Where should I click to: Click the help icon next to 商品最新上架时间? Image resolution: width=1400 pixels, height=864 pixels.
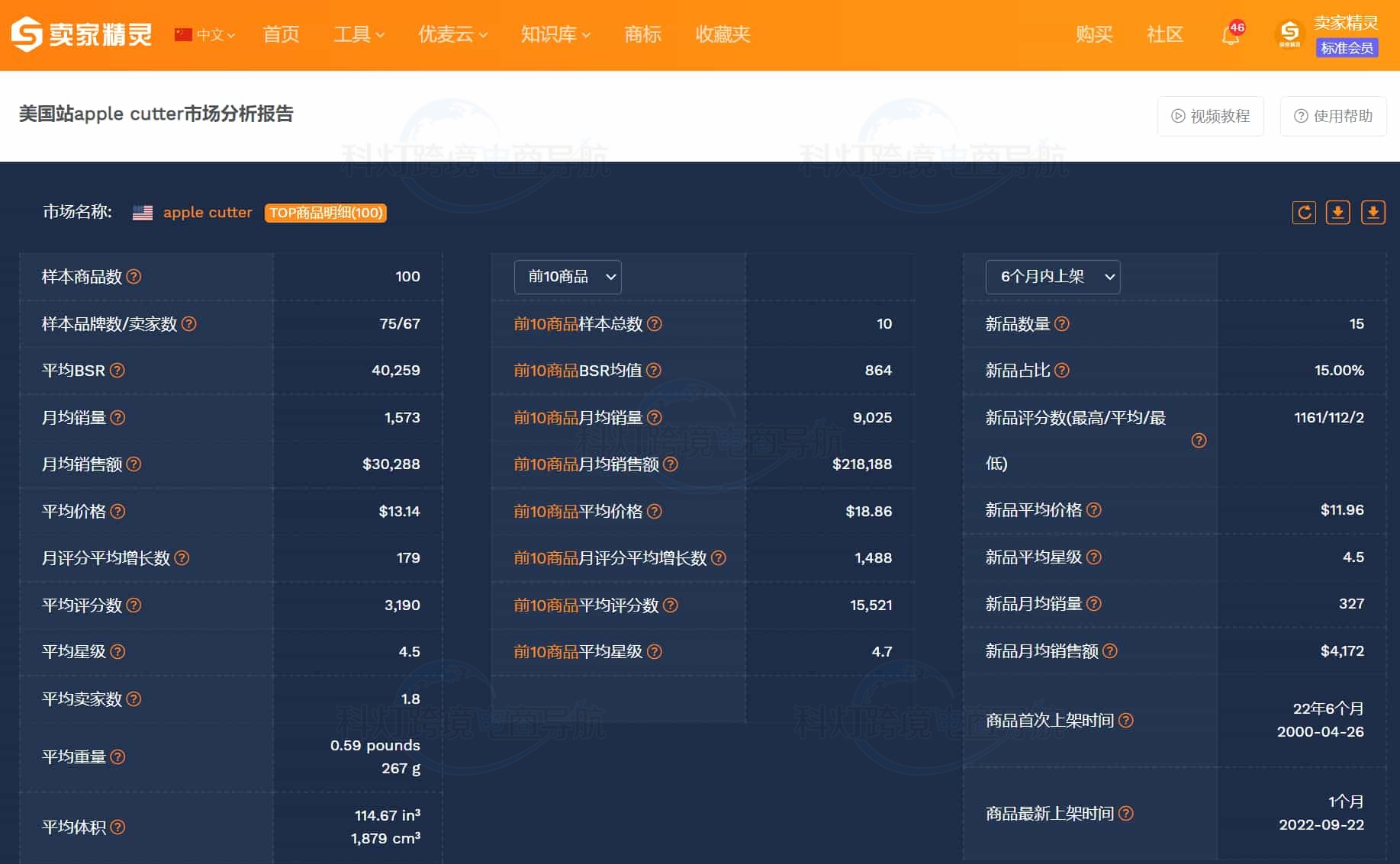[1125, 814]
